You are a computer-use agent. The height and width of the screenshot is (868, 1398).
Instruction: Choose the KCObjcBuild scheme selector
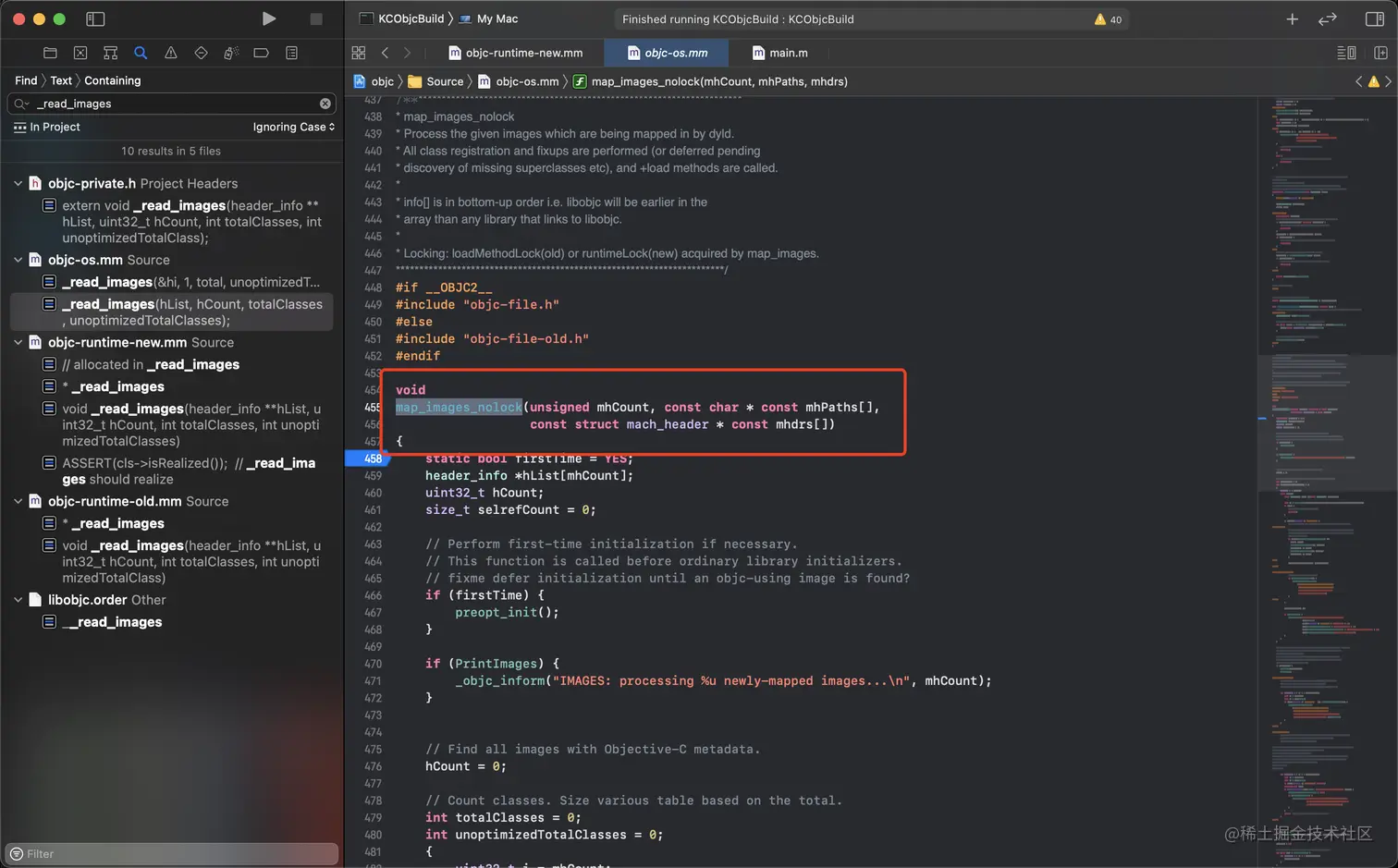(x=401, y=18)
